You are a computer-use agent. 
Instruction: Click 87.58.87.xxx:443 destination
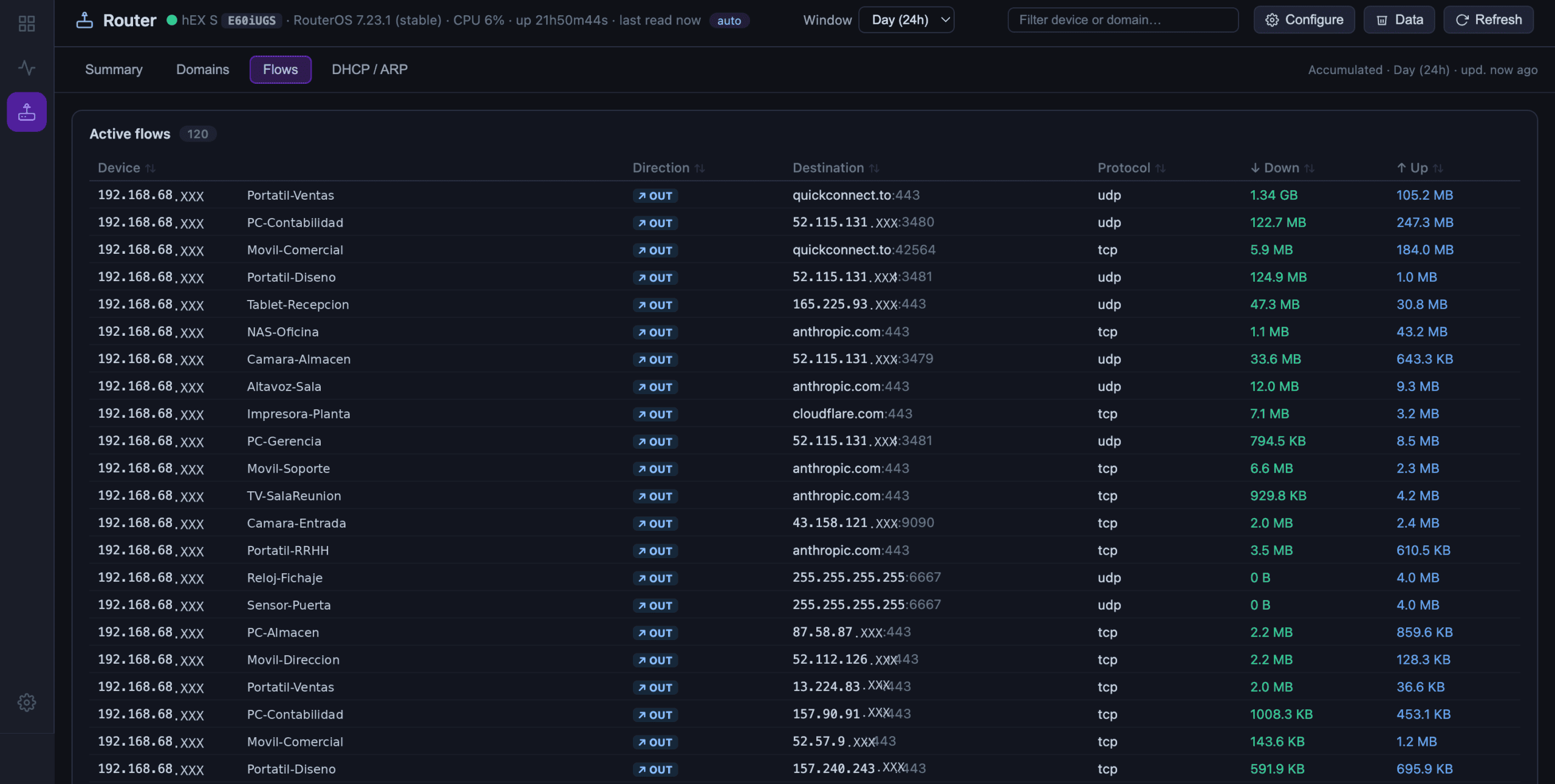pyautogui.click(x=852, y=632)
